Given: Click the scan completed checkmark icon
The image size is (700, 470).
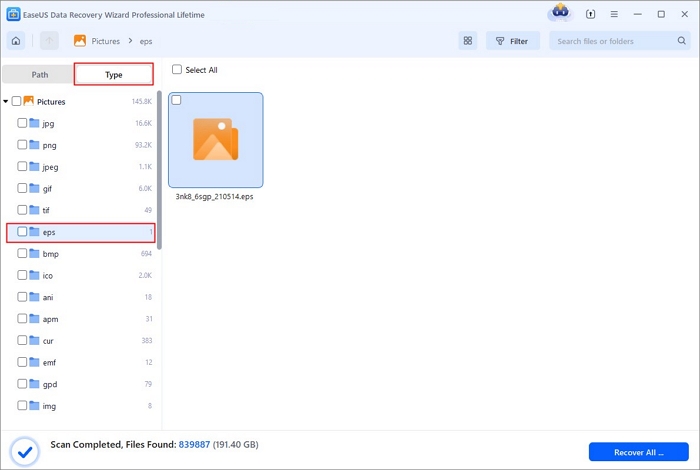Looking at the screenshot, I should pyautogui.click(x=22, y=450).
